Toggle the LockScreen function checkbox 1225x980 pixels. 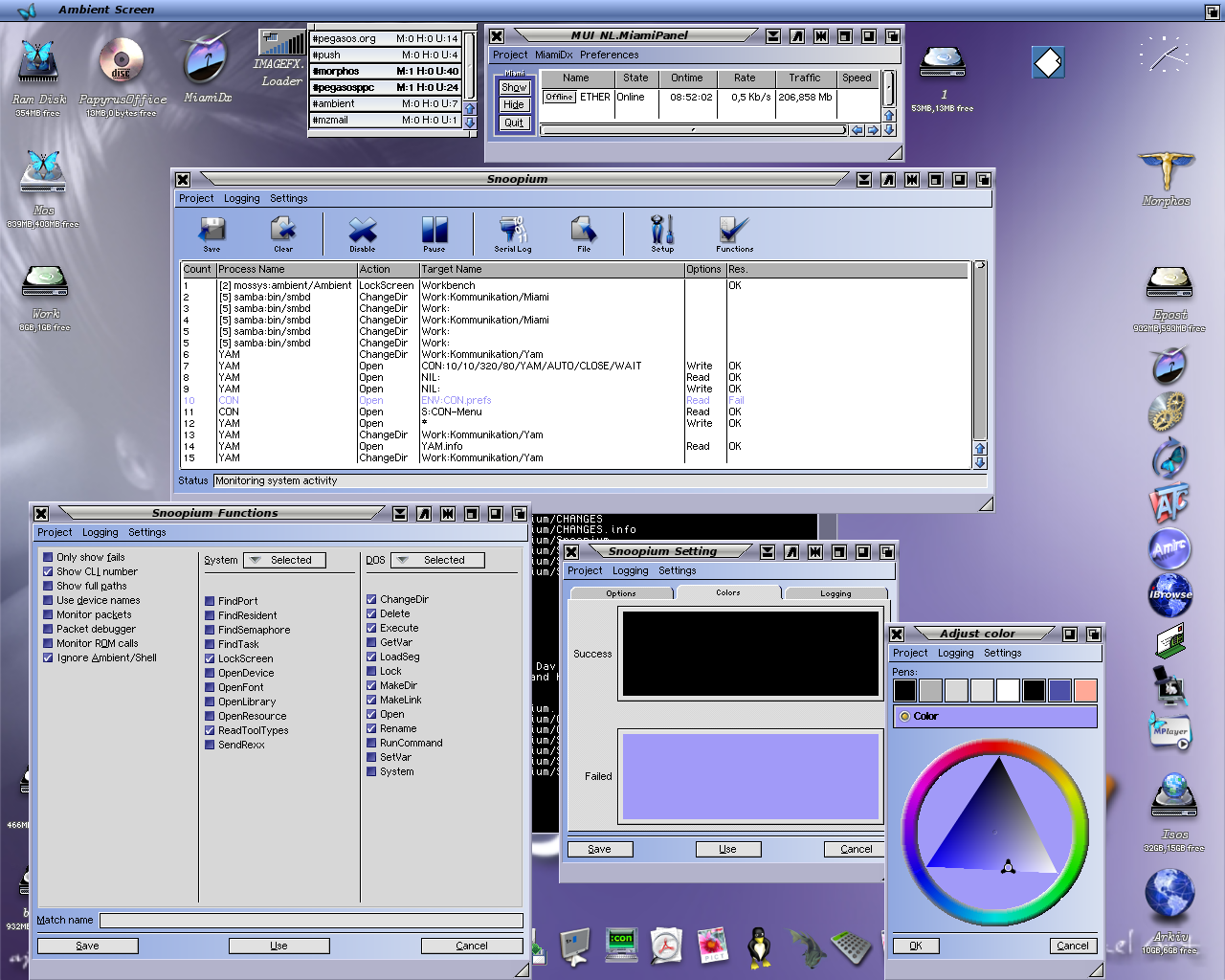click(x=210, y=658)
